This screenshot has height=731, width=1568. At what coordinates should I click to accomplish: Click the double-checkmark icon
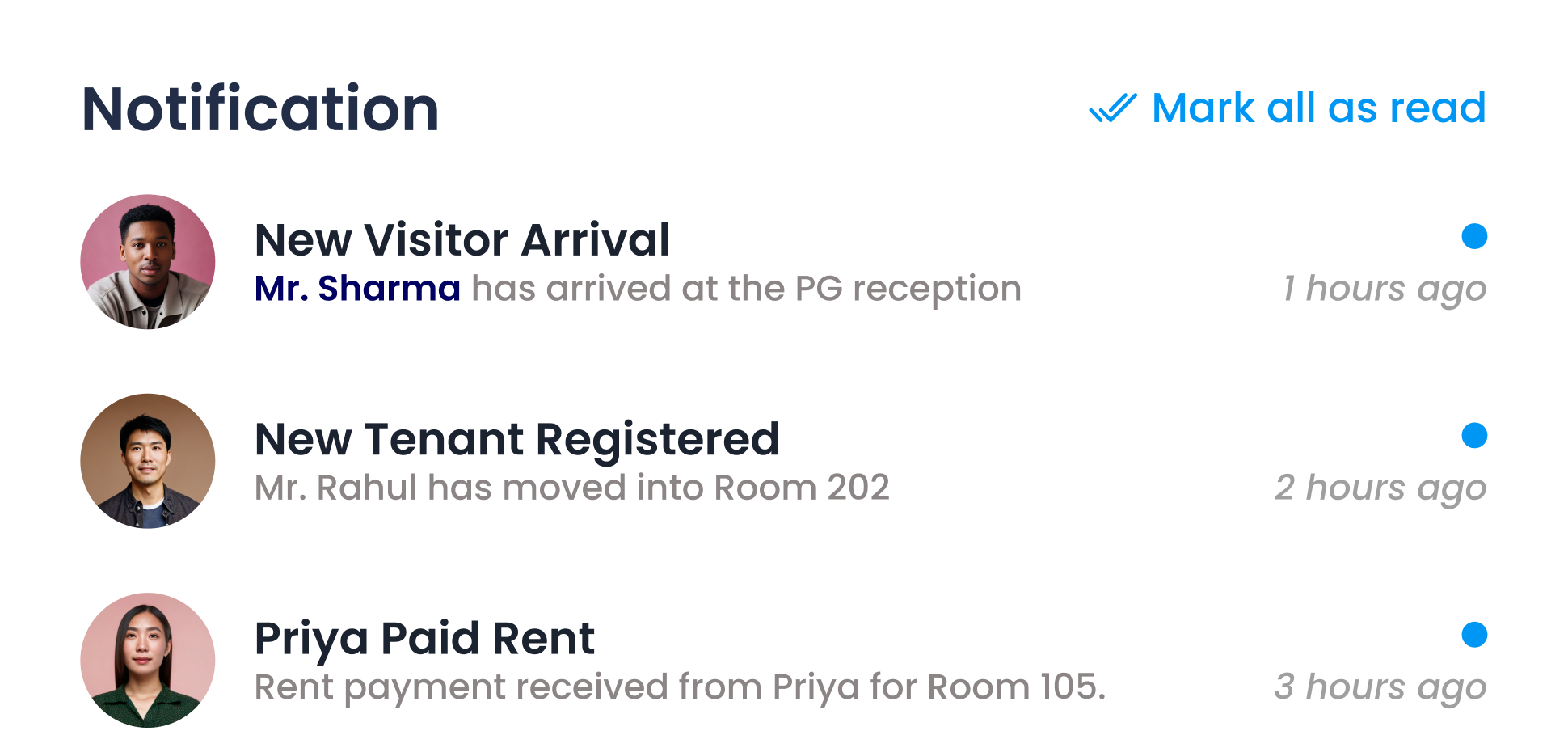(1113, 108)
